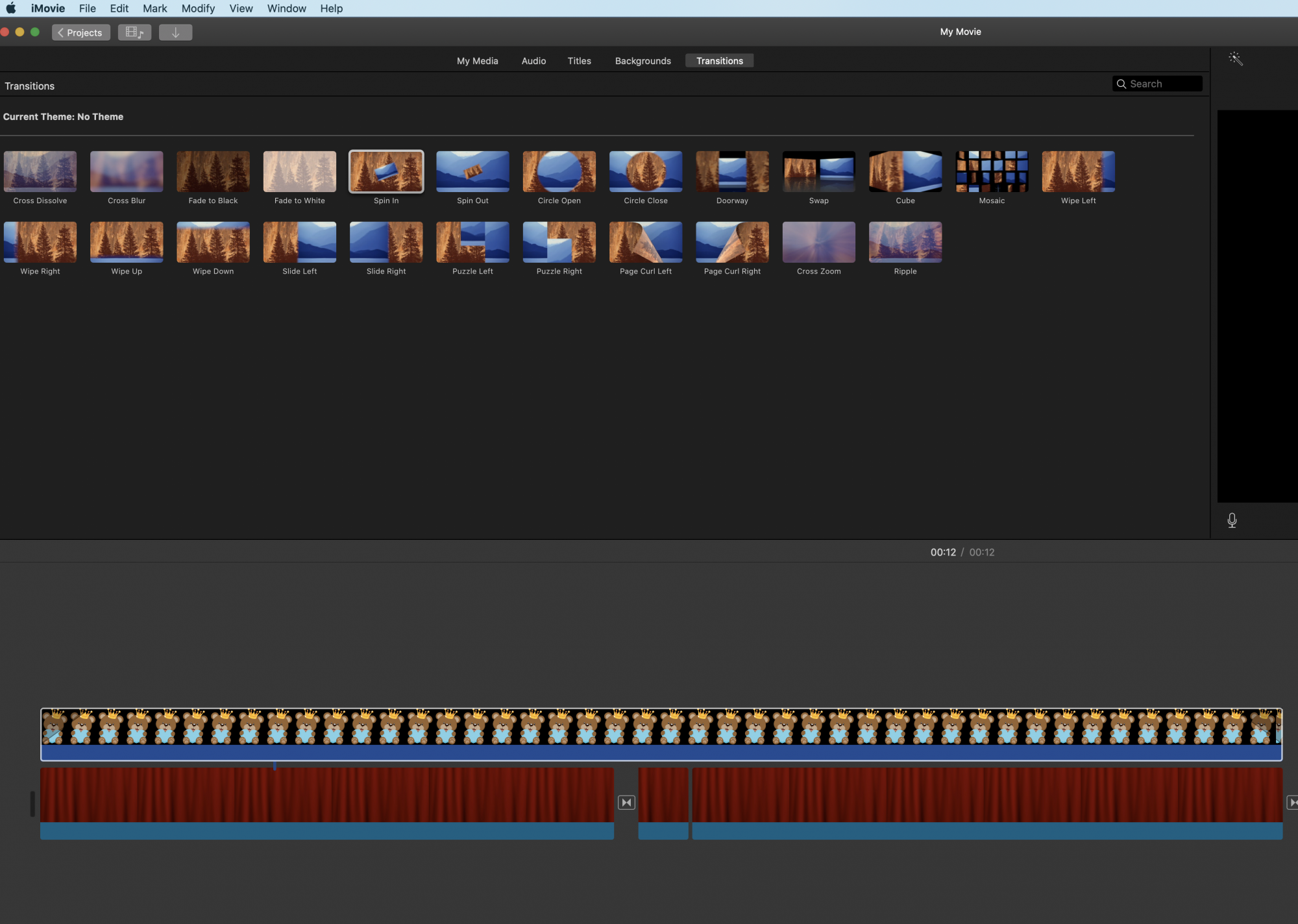Select the Swap transition
Image resolution: width=1298 pixels, height=924 pixels.
(819, 172)
